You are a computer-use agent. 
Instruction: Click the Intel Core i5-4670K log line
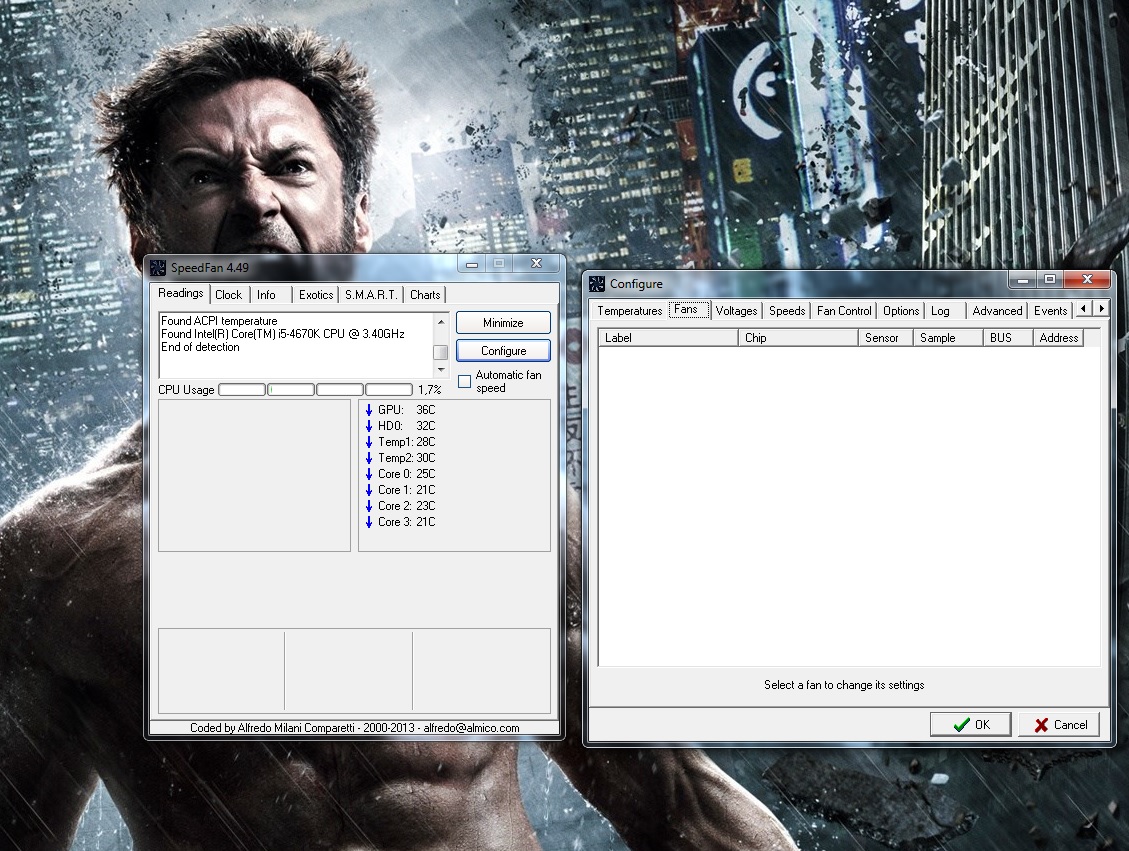pos(282,334)
